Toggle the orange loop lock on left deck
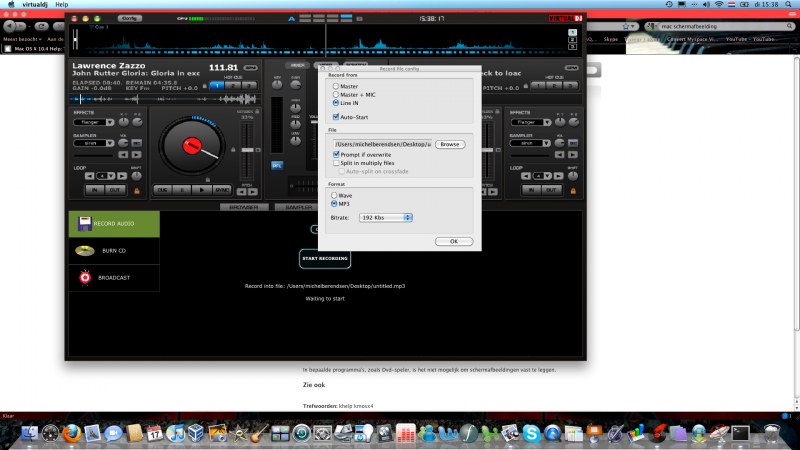Viewport: 800px width, 450px height. [137, 191]
